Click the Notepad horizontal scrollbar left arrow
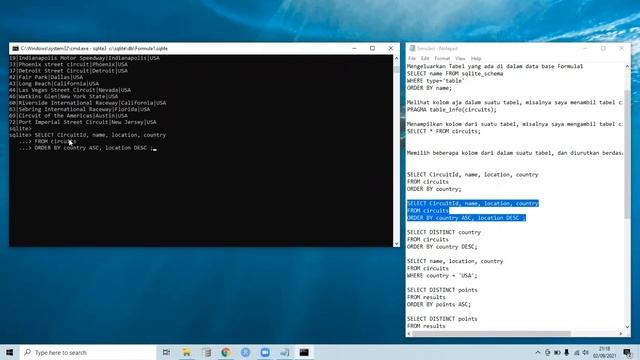The image size is (640, 360). pyautogui.click(x=409, y=333)
